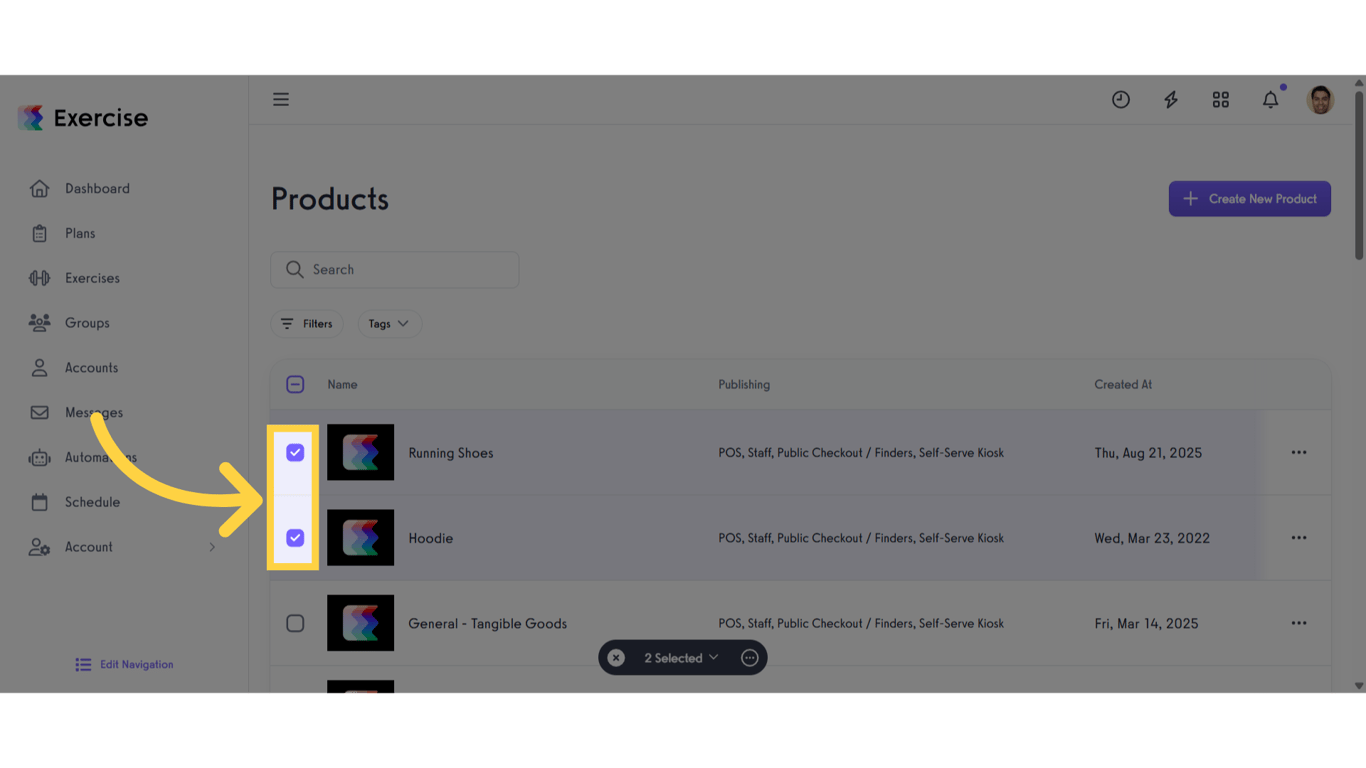
Task: Click the lightning bolt quick actions icon
Action: [1170, 99]
